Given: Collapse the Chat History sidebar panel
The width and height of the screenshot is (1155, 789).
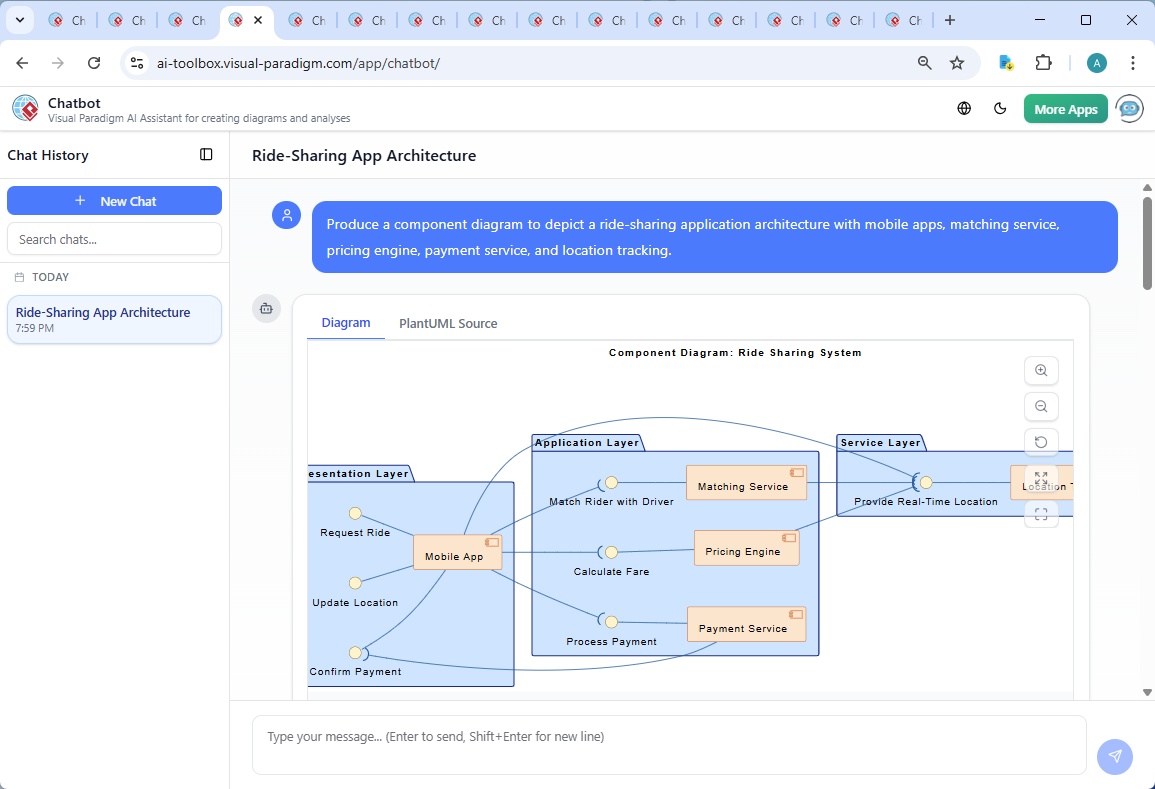Looking at the screenshot, I should pyautogui.click(x=206, y=155).
